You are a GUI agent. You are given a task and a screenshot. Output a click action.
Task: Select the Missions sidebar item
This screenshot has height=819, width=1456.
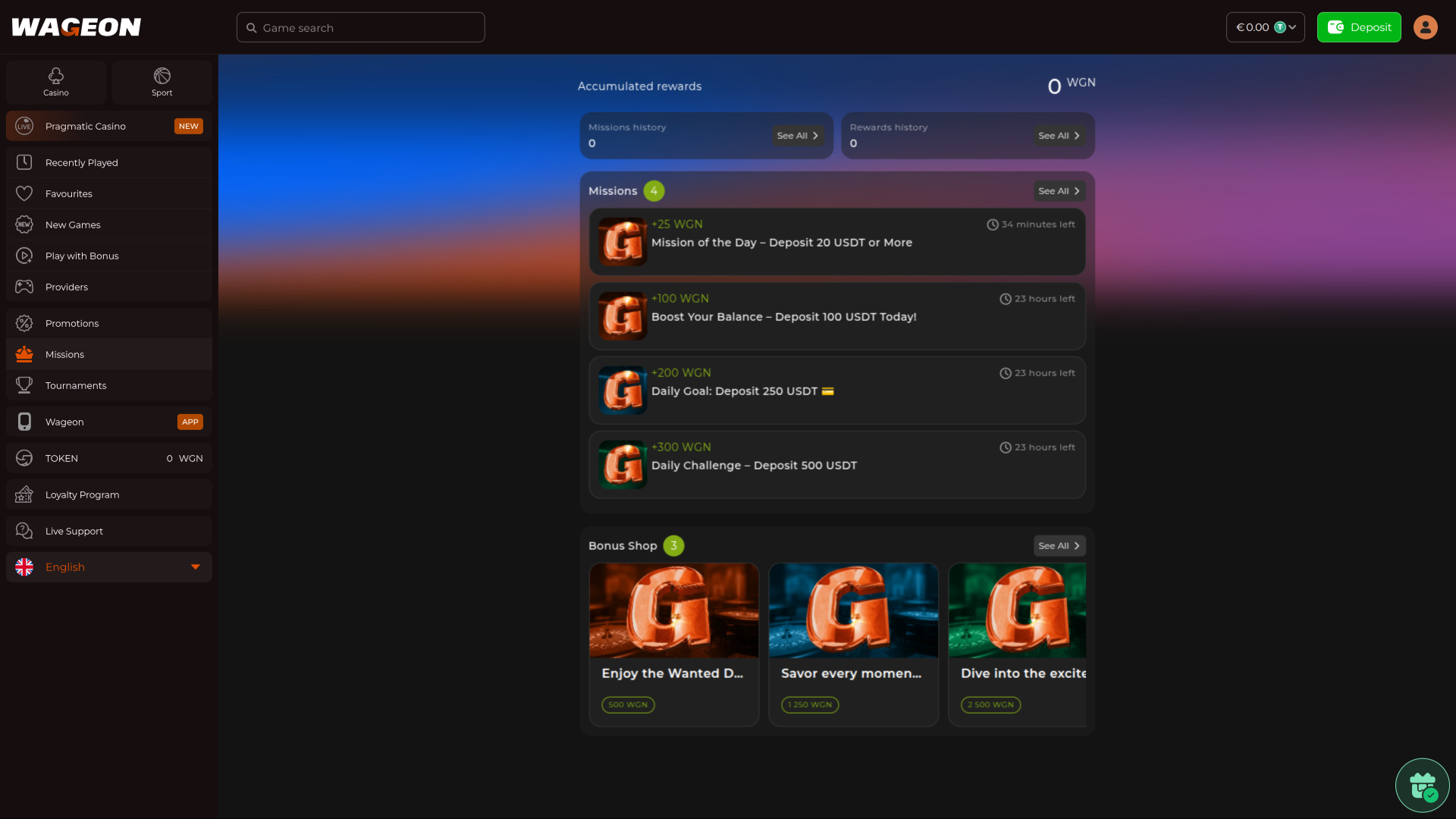tap(64, 354)
